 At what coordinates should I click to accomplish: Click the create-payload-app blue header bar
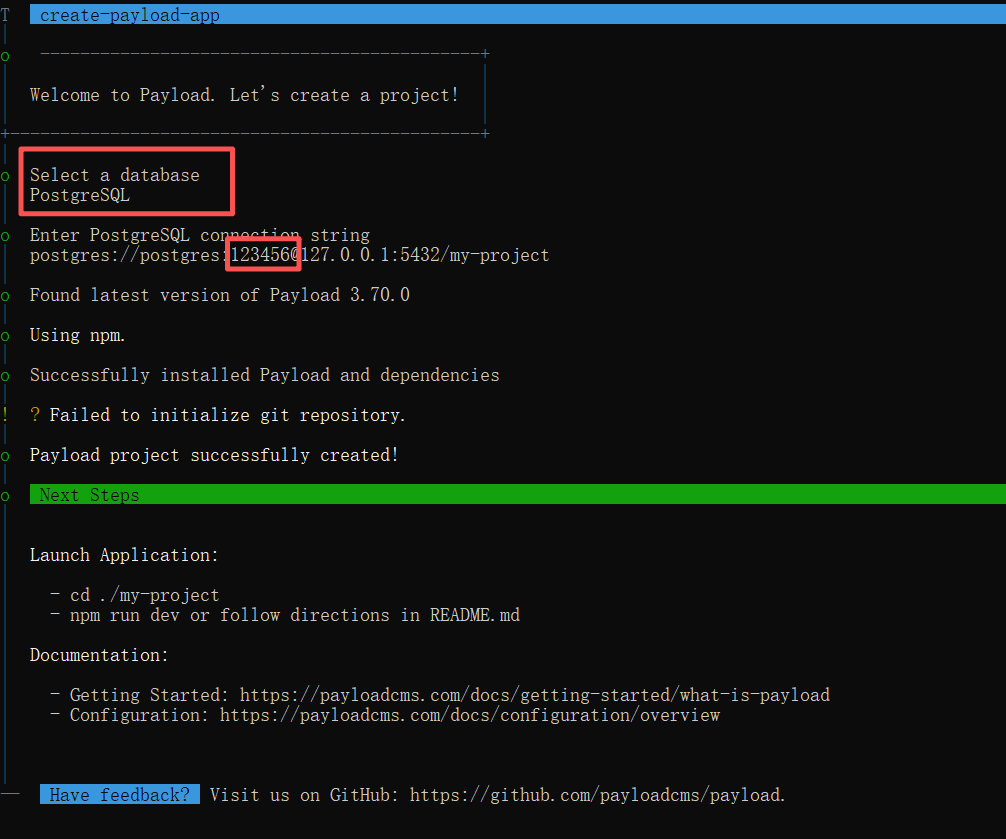(x=517, y=15)
